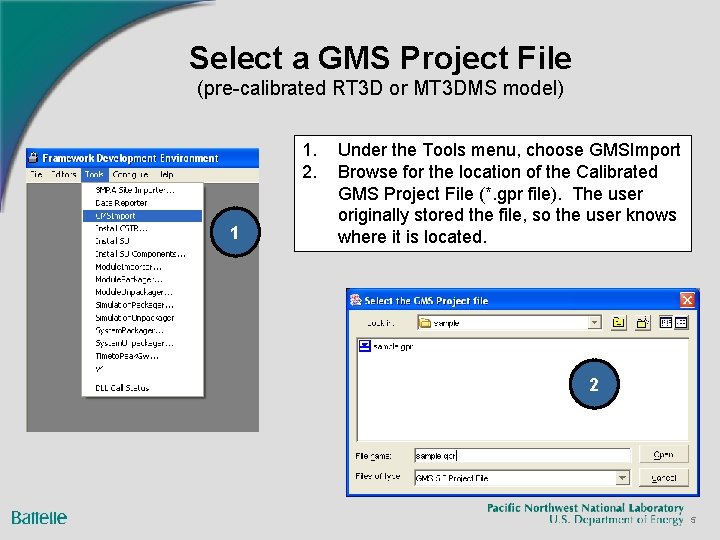Choose DLL Call Status from Tools menu
Screen dimensions: 720x540
142,388
